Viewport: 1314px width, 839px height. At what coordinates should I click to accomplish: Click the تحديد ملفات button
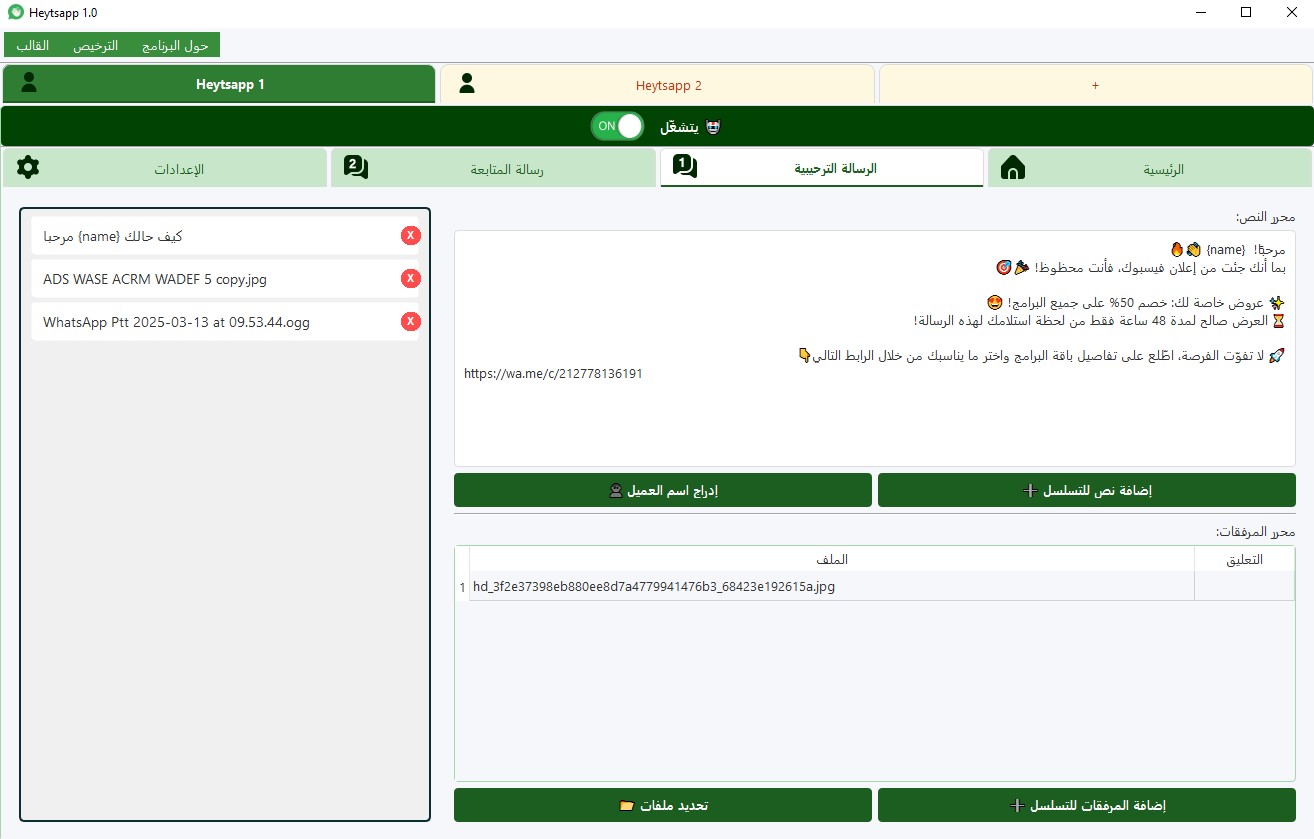(x=663, y=805)
